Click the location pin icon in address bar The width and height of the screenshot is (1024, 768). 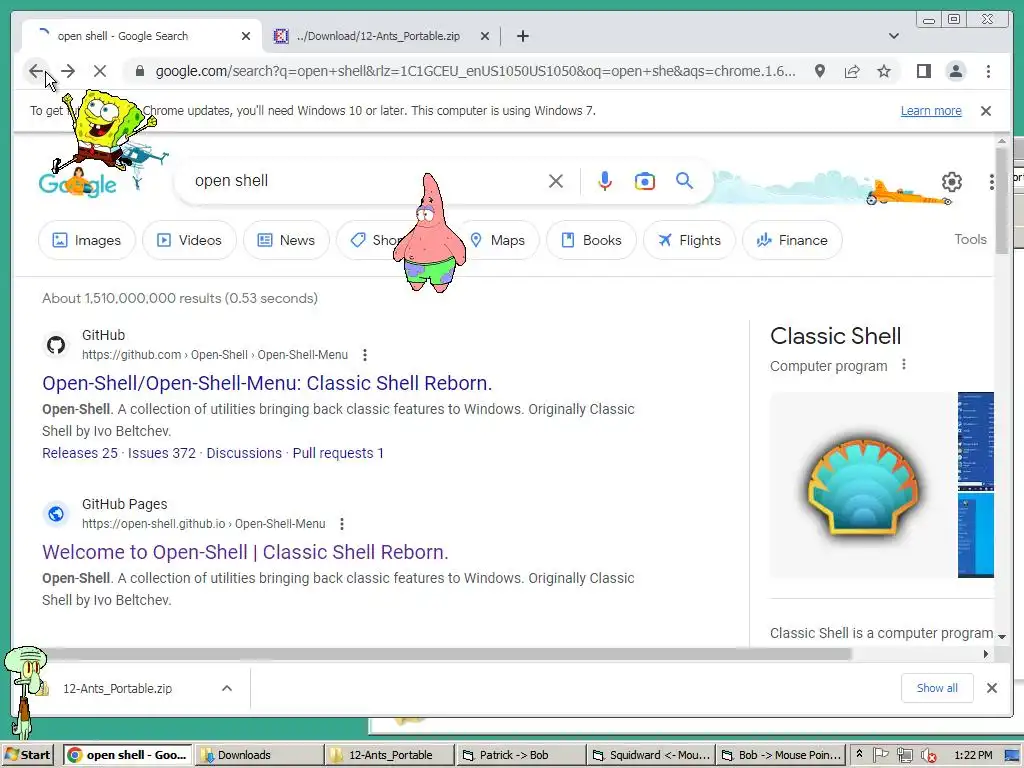click(820, 71)
